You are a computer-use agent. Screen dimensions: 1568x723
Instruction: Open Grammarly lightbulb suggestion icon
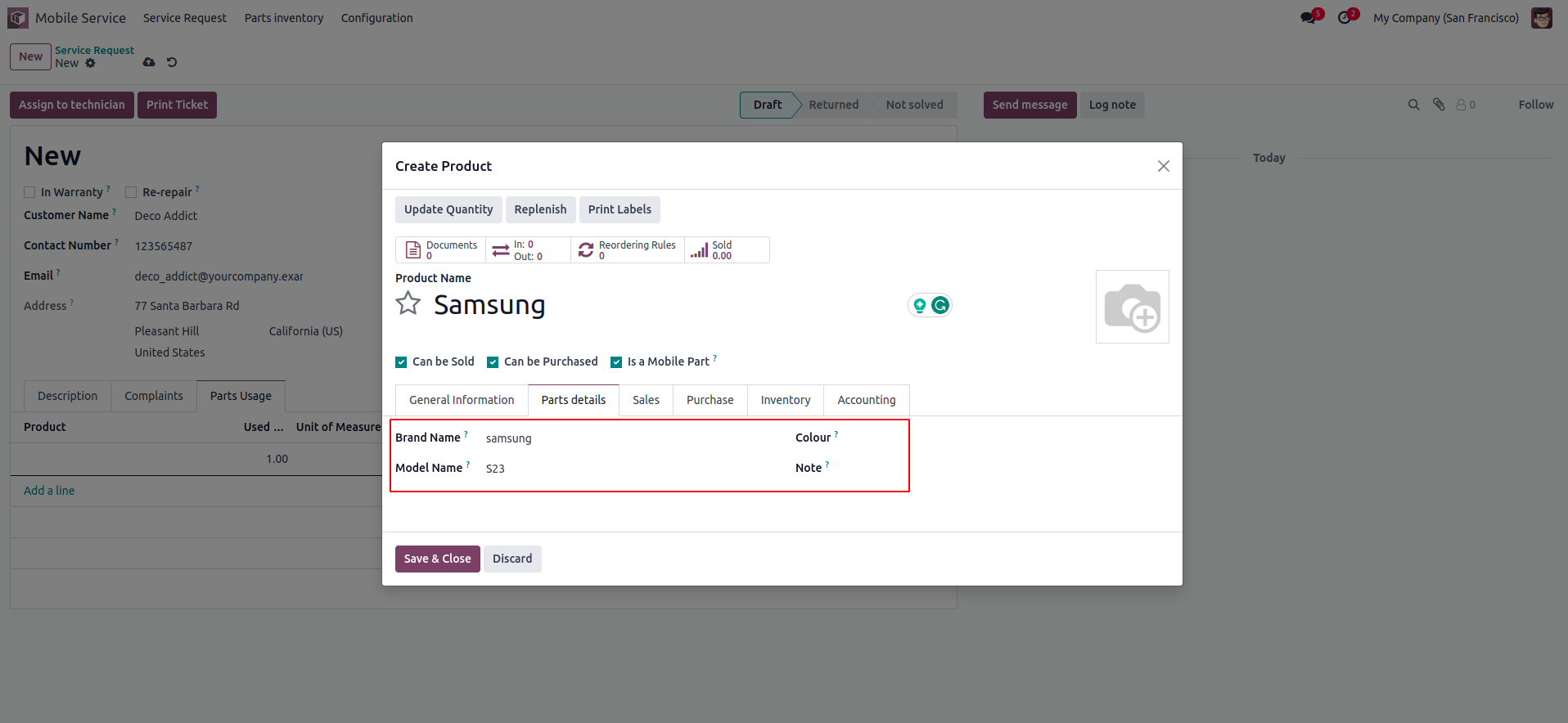pos(920,305)
